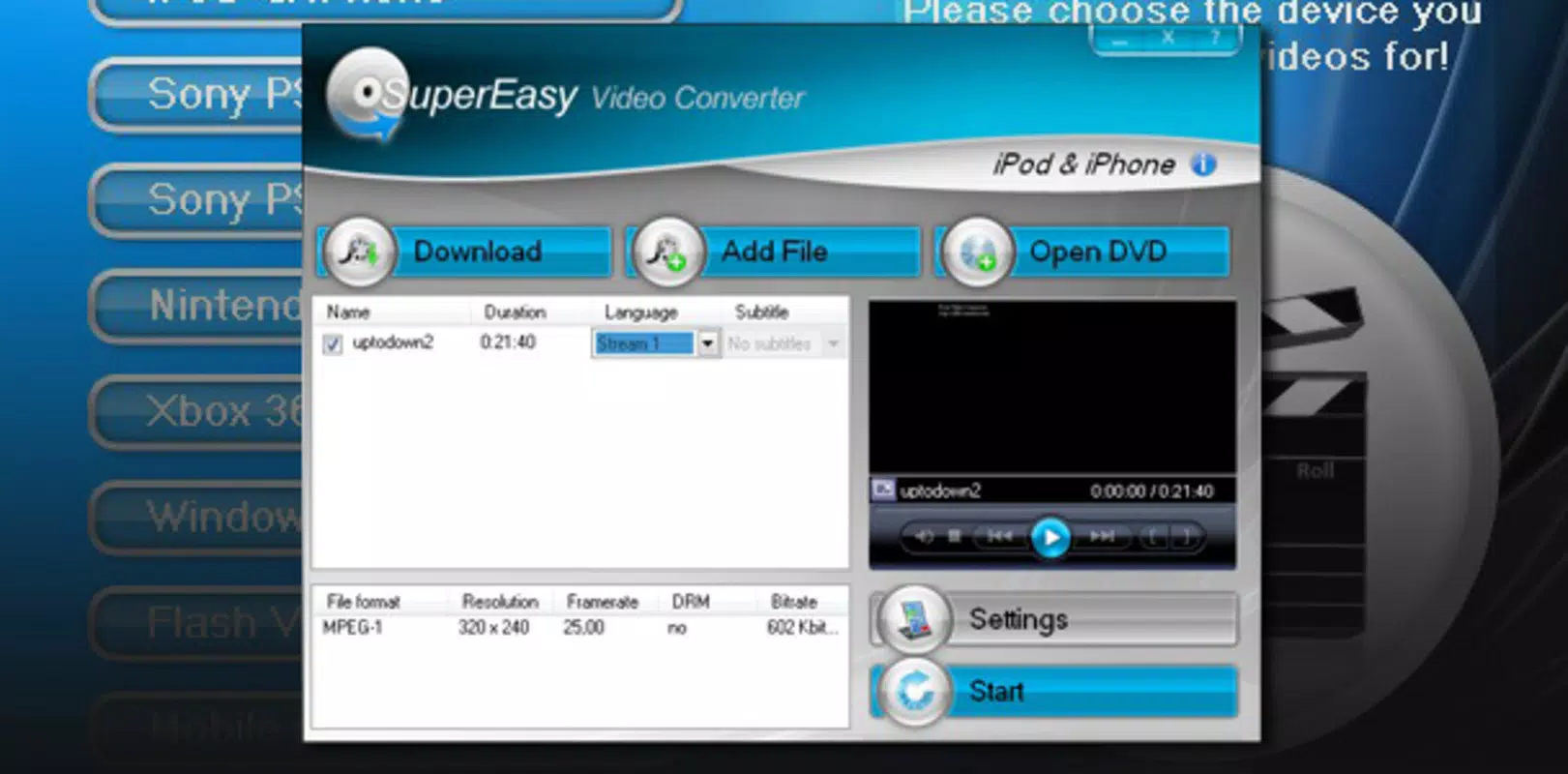Click the Bitrate column header
The image size is (1568, 774).
[x=793, y=601]
